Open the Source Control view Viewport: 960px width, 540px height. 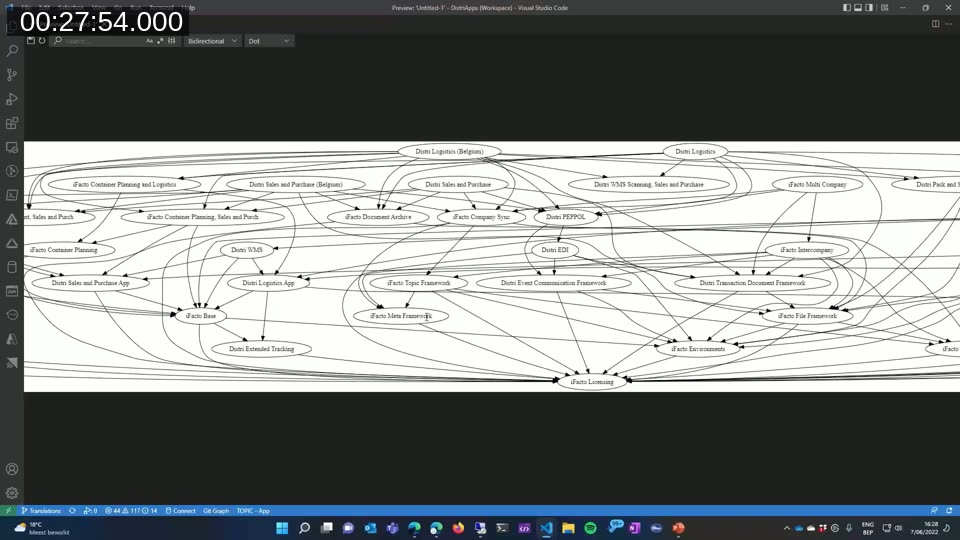pos(12,75)
